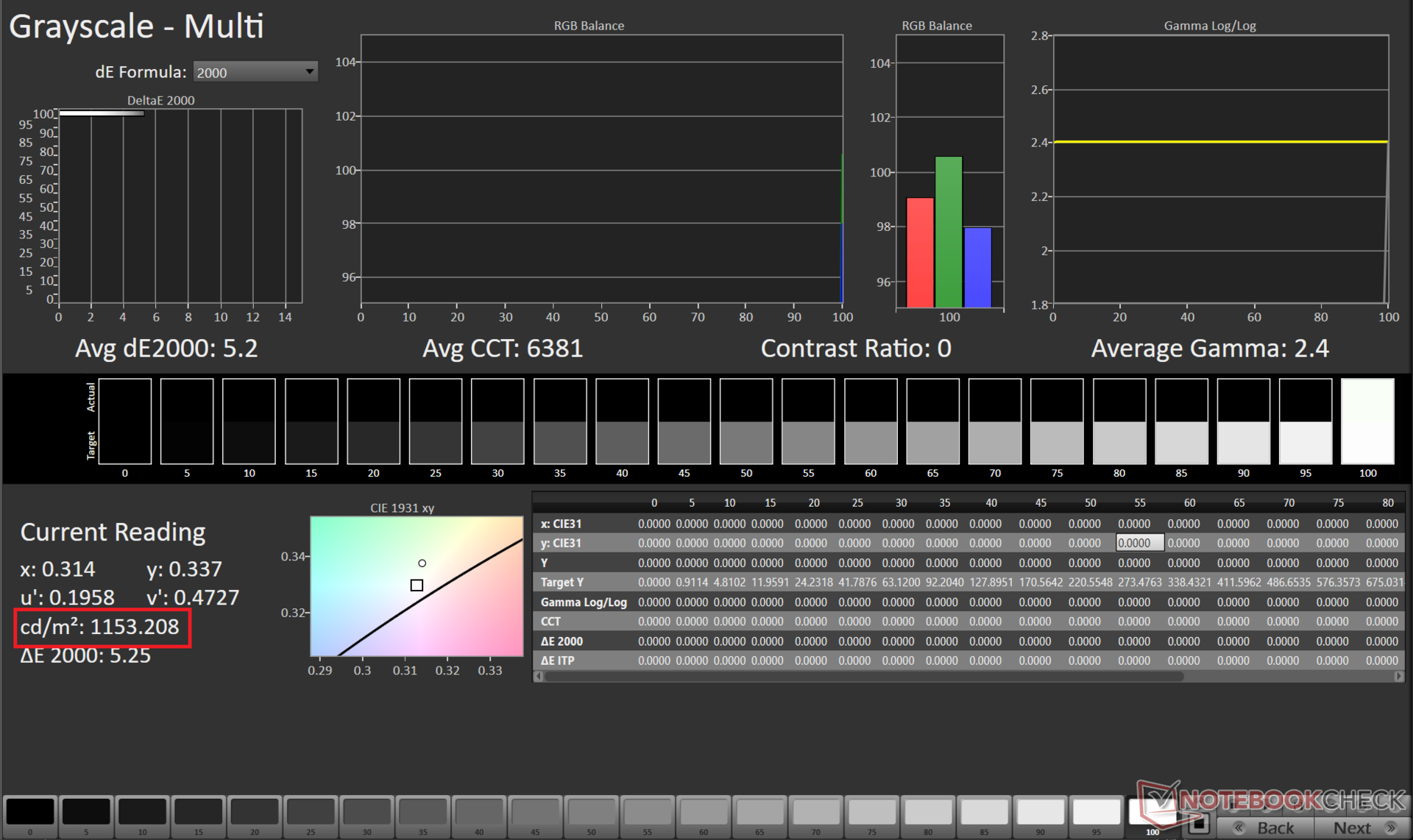
Task: Click the stop icon beside the Back button
Action: [1199, 824]
